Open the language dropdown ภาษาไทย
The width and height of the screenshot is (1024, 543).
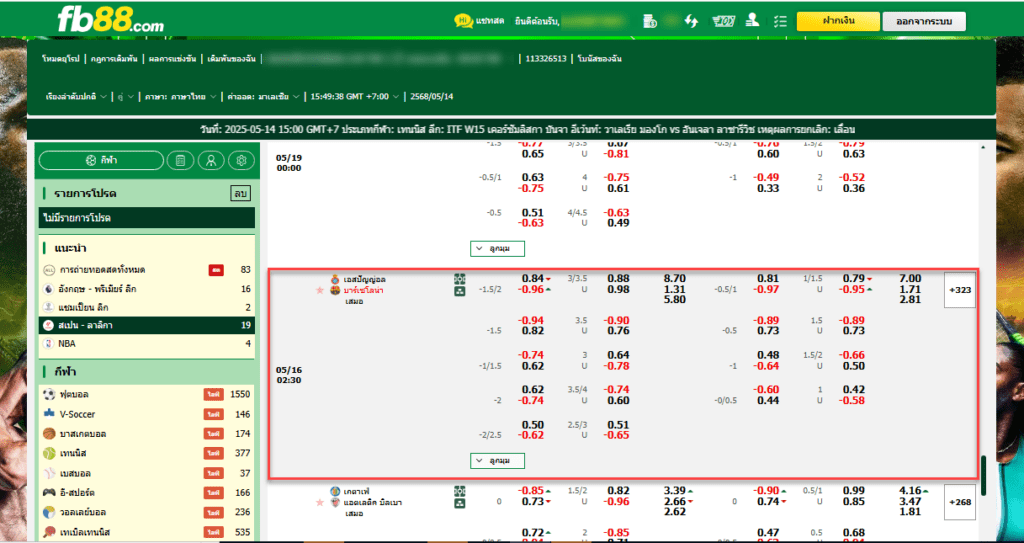(x=180, y=97)
